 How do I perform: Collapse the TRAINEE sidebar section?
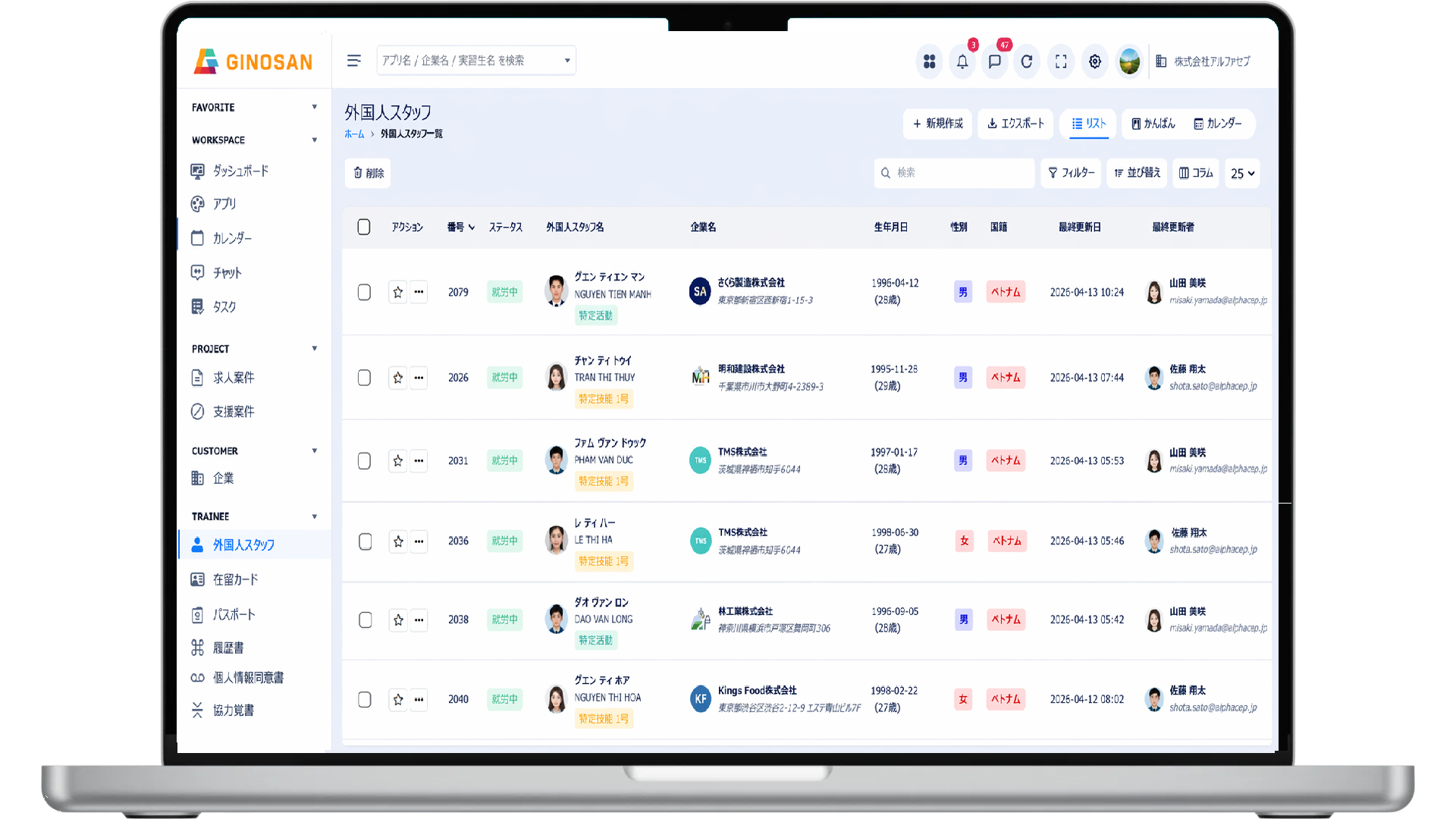pyautogui.click(x=315, y=516)
